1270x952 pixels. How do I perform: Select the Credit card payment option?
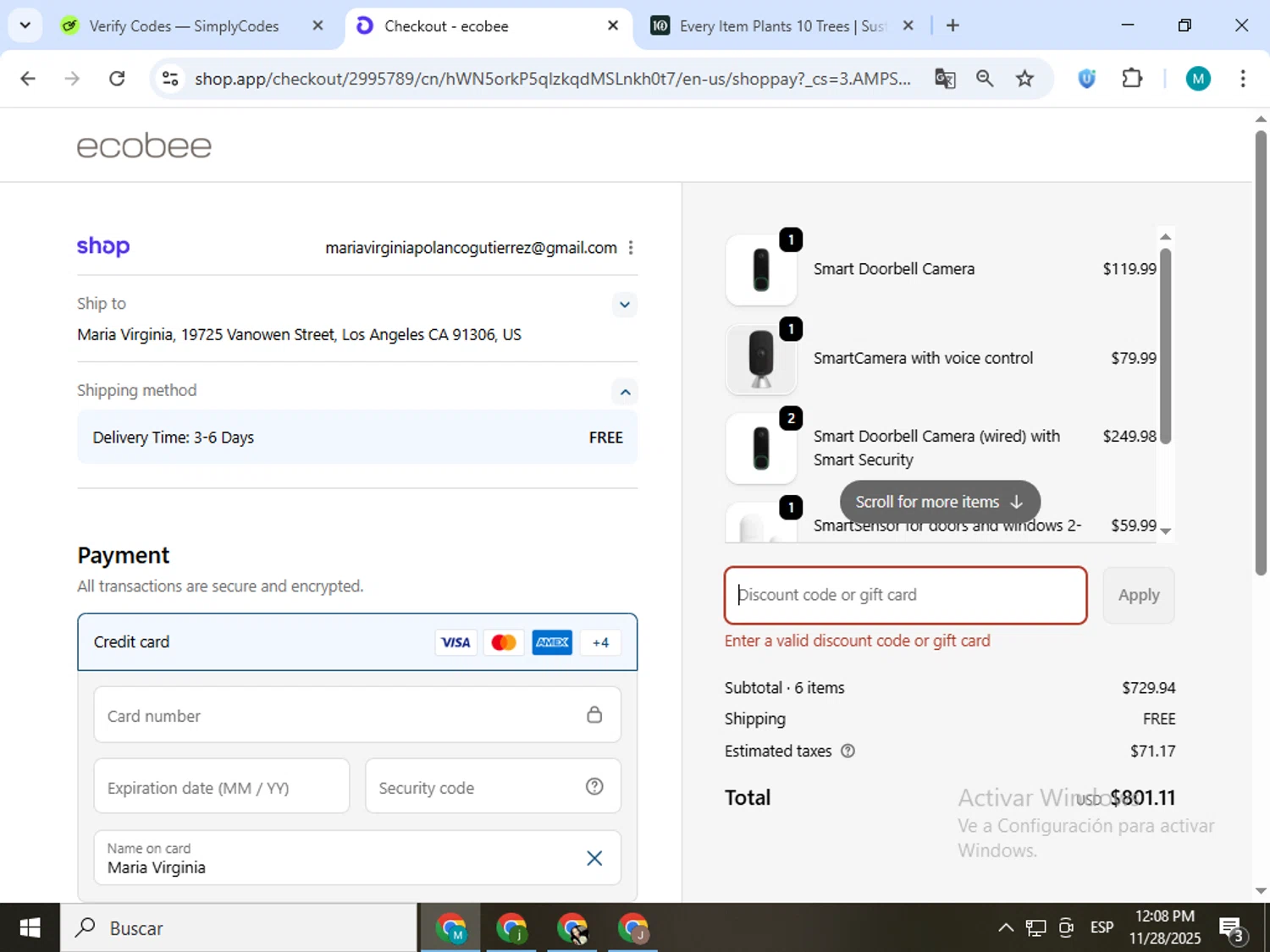click(357, 642)
